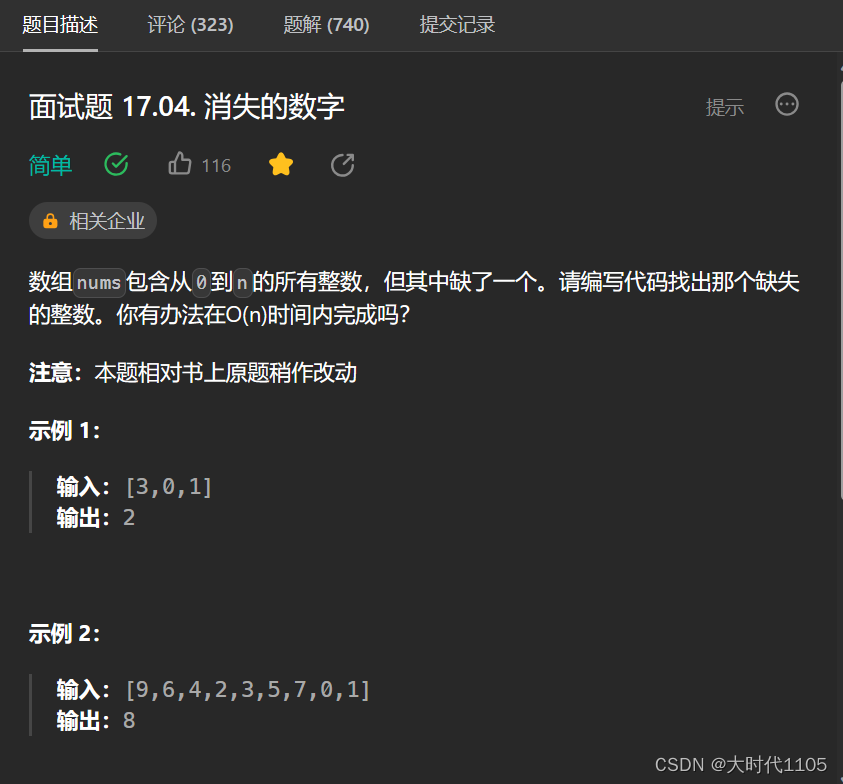Open the 相关企业 related companies tag
Screen dimensions: 843x784
[x=93, y=220]
